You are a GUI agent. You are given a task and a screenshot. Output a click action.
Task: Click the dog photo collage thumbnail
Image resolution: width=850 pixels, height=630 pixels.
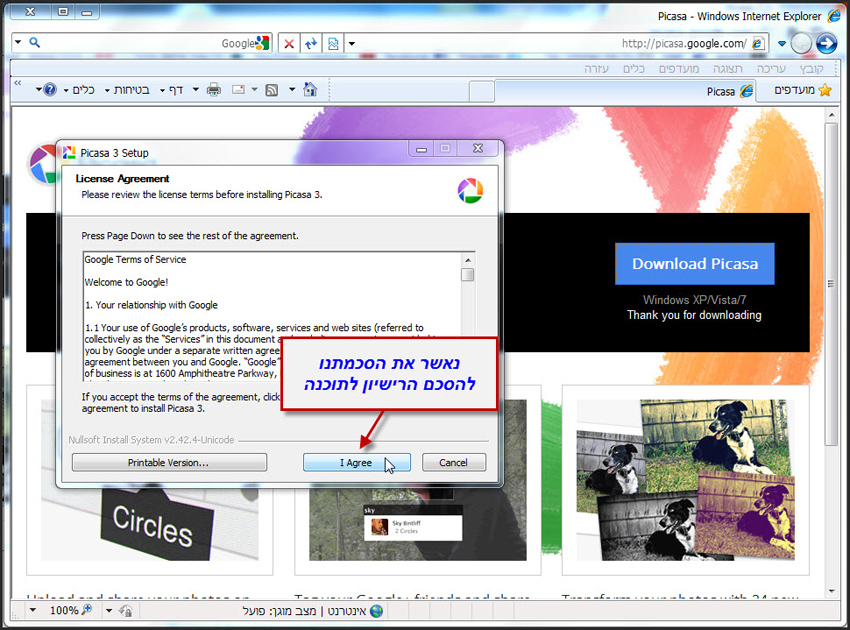[x=686, y=480]
